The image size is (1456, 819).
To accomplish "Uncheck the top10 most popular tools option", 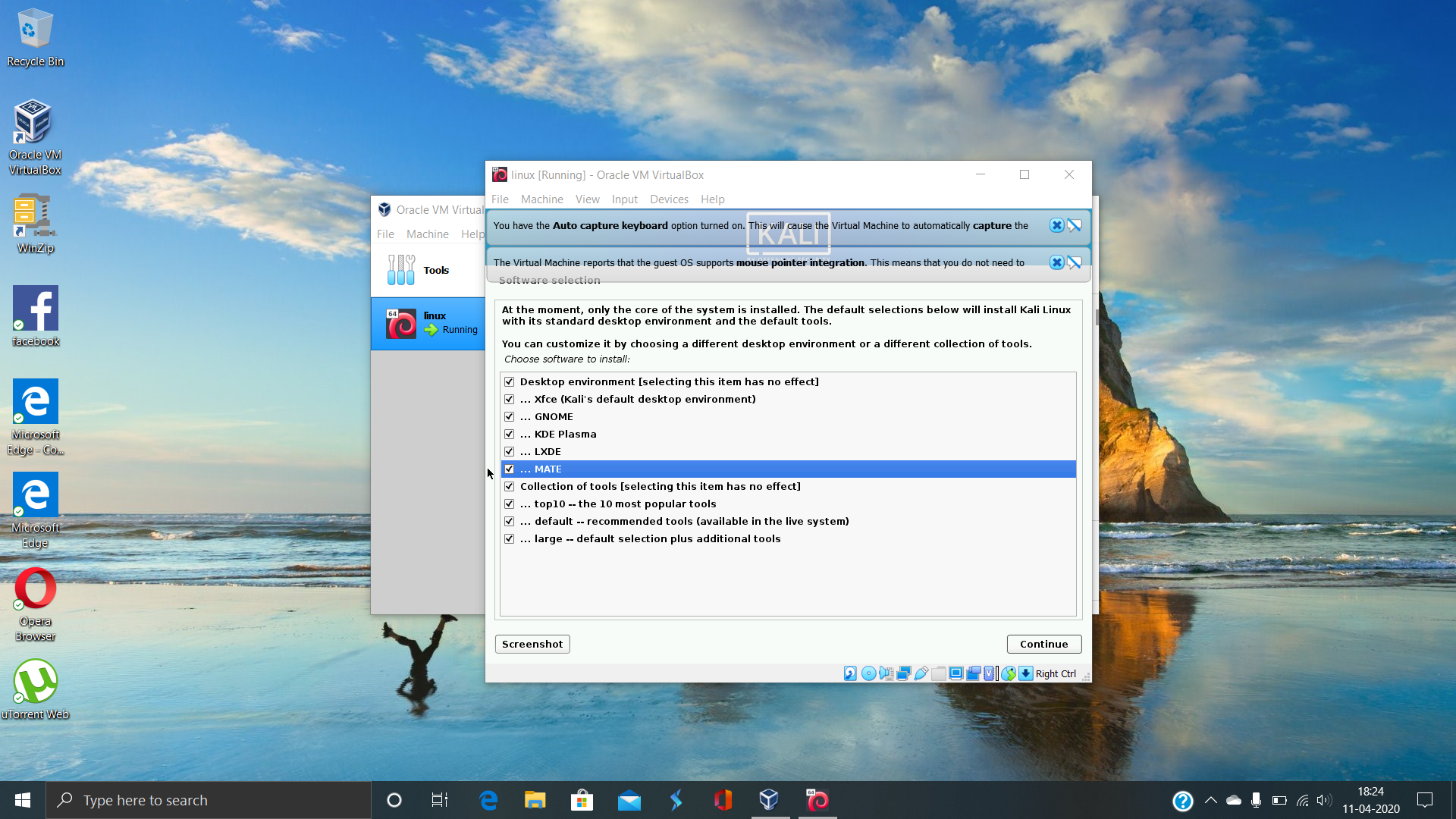I will [x=509, y=504].
